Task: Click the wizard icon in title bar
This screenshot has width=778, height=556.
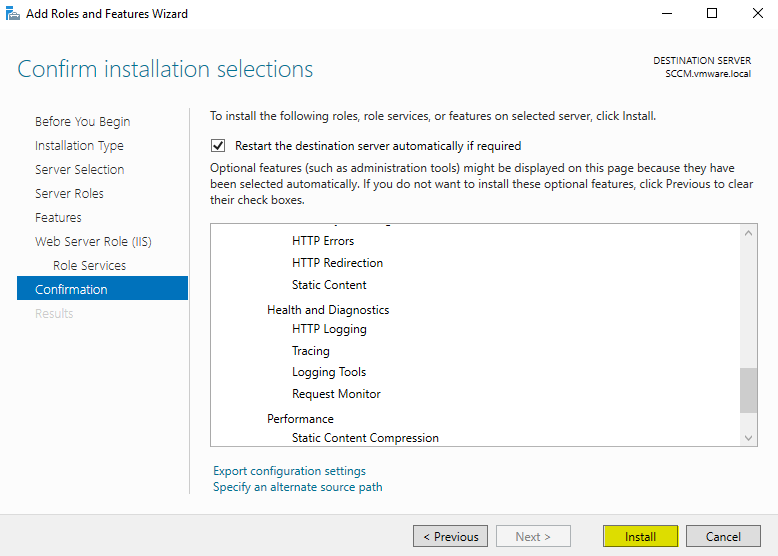Action: coord(13,14)
